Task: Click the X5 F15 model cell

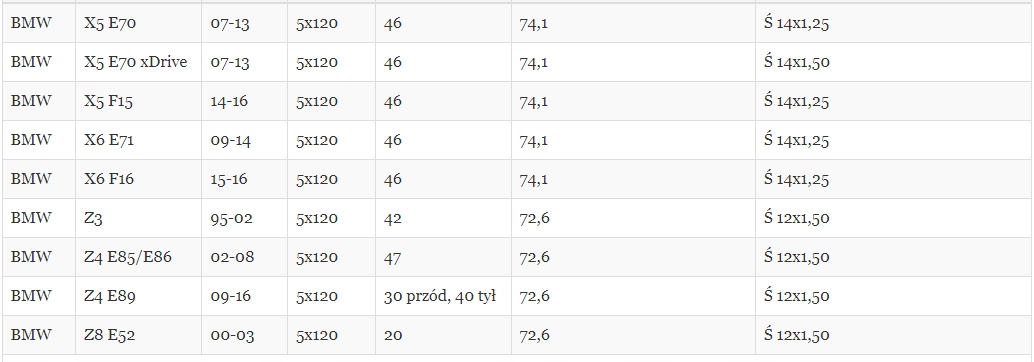Action: [x=138, y=101]
